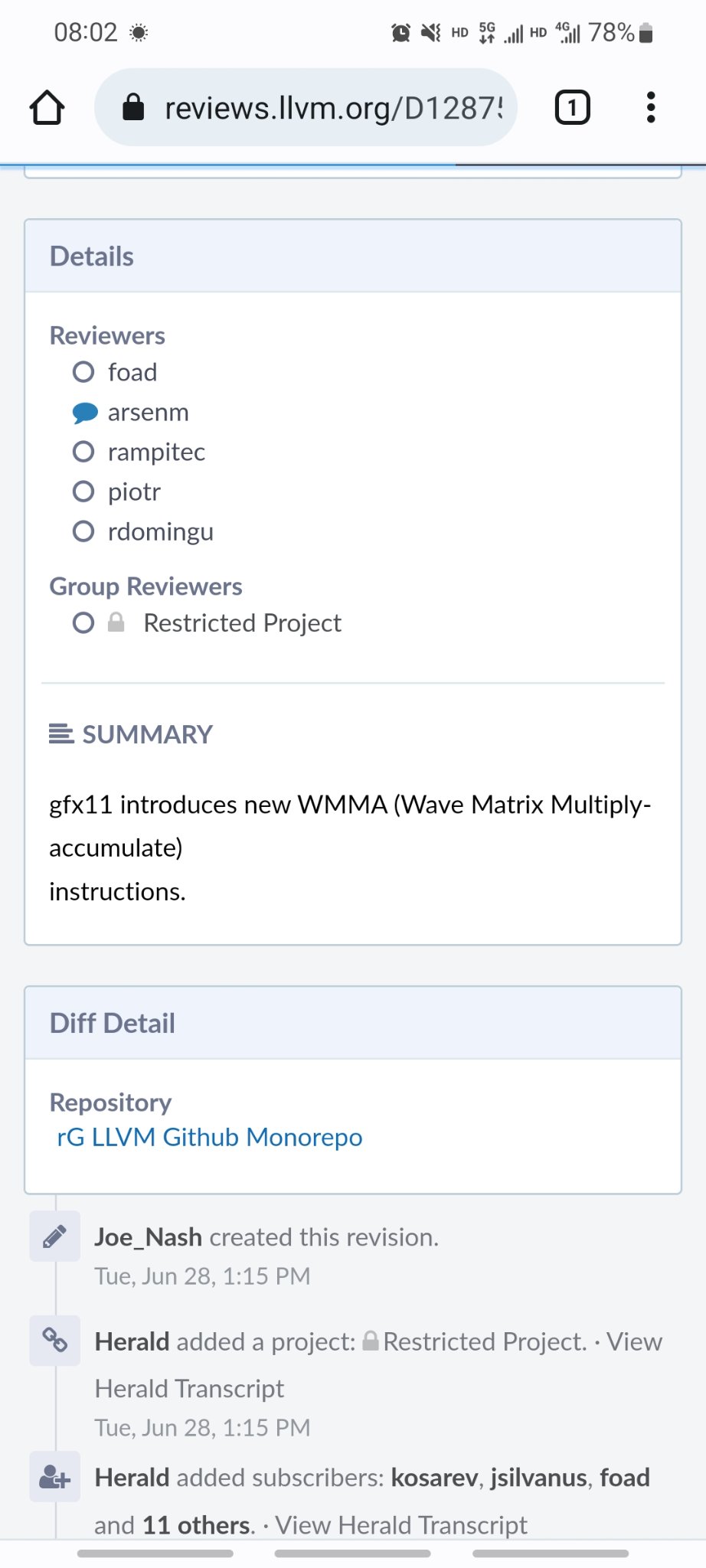Tap the status circle next to rampitec
This screenshot has width=706, height=1568.
(x=83, y=452)
